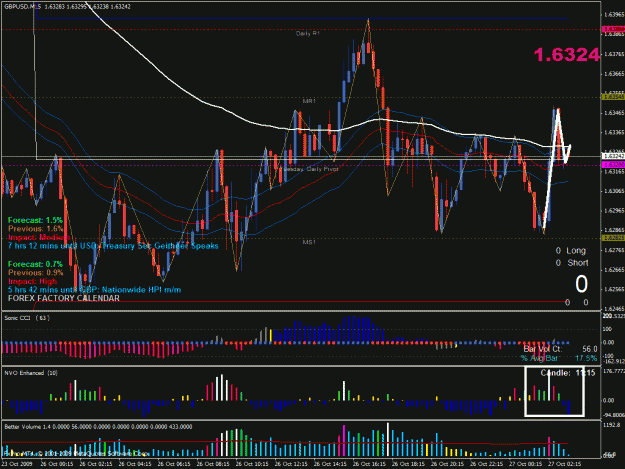Click the 1.63165 price scale value
The height and width of the screenshot is (469, 625).
point(614,172)
